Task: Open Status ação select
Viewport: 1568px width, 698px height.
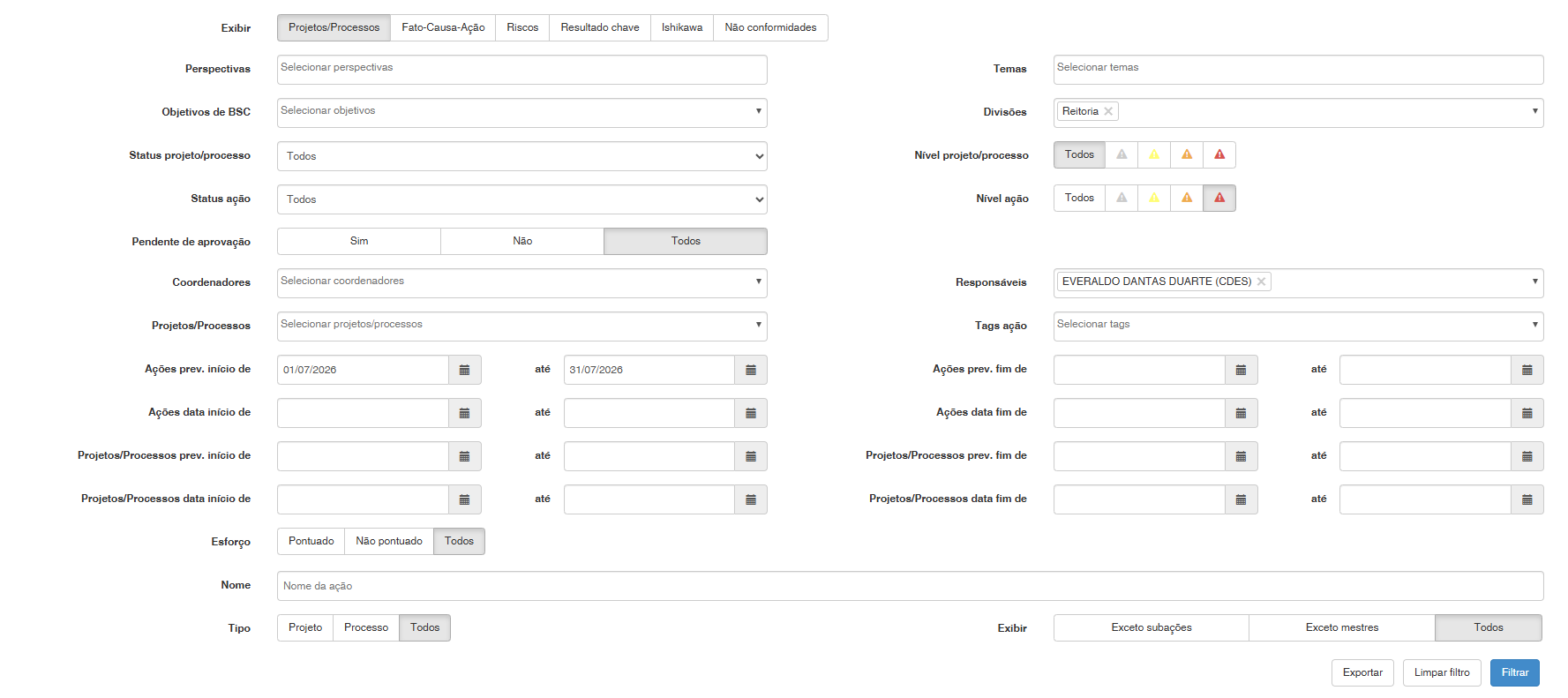Action: coord(522,199)
